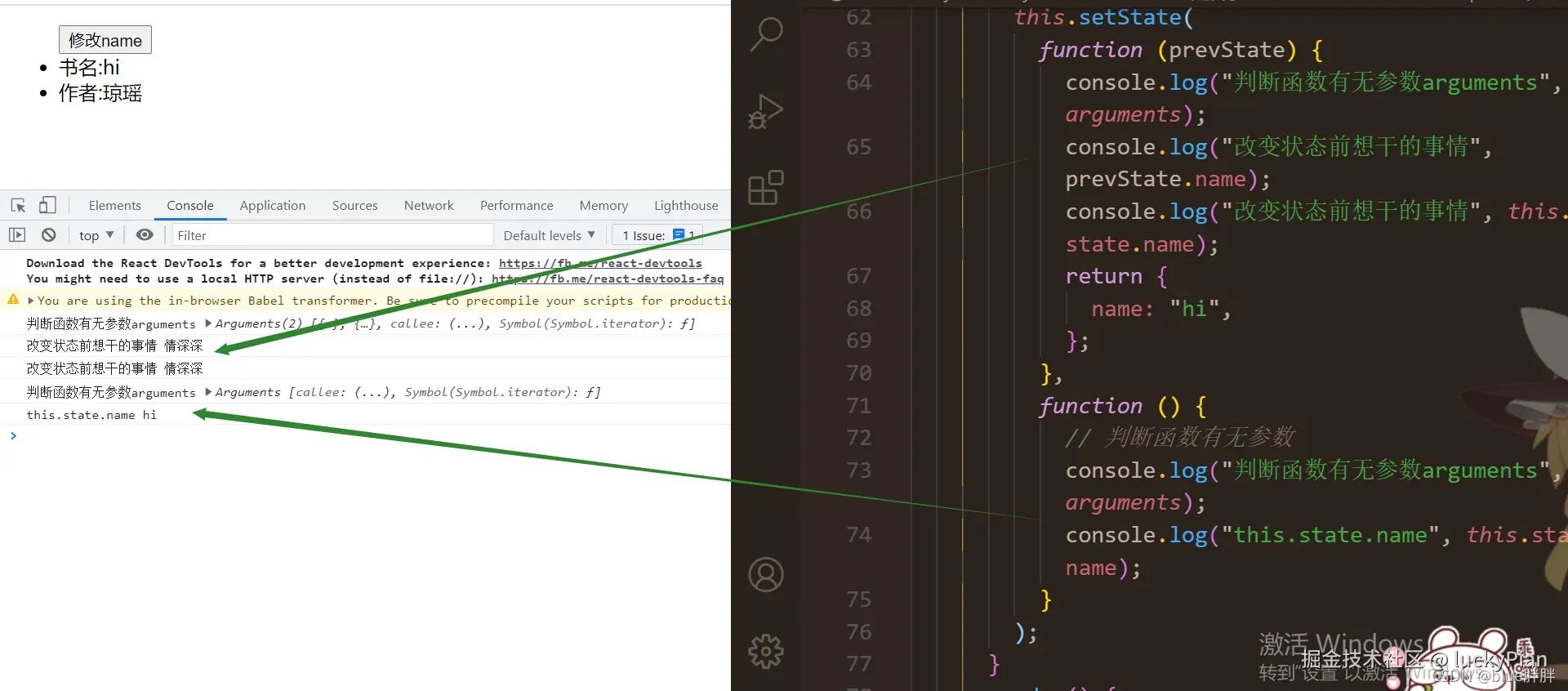Open the Application tab
This screenshot has height=691, width=1568.
(x=273, y=206)
